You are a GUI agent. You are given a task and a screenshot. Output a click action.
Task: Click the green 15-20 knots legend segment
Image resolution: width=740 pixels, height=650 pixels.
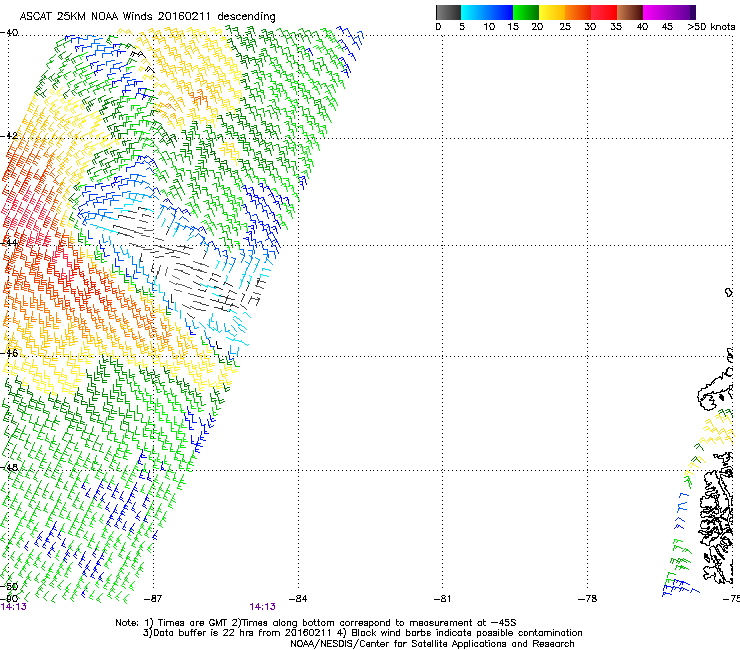[526, 12]
